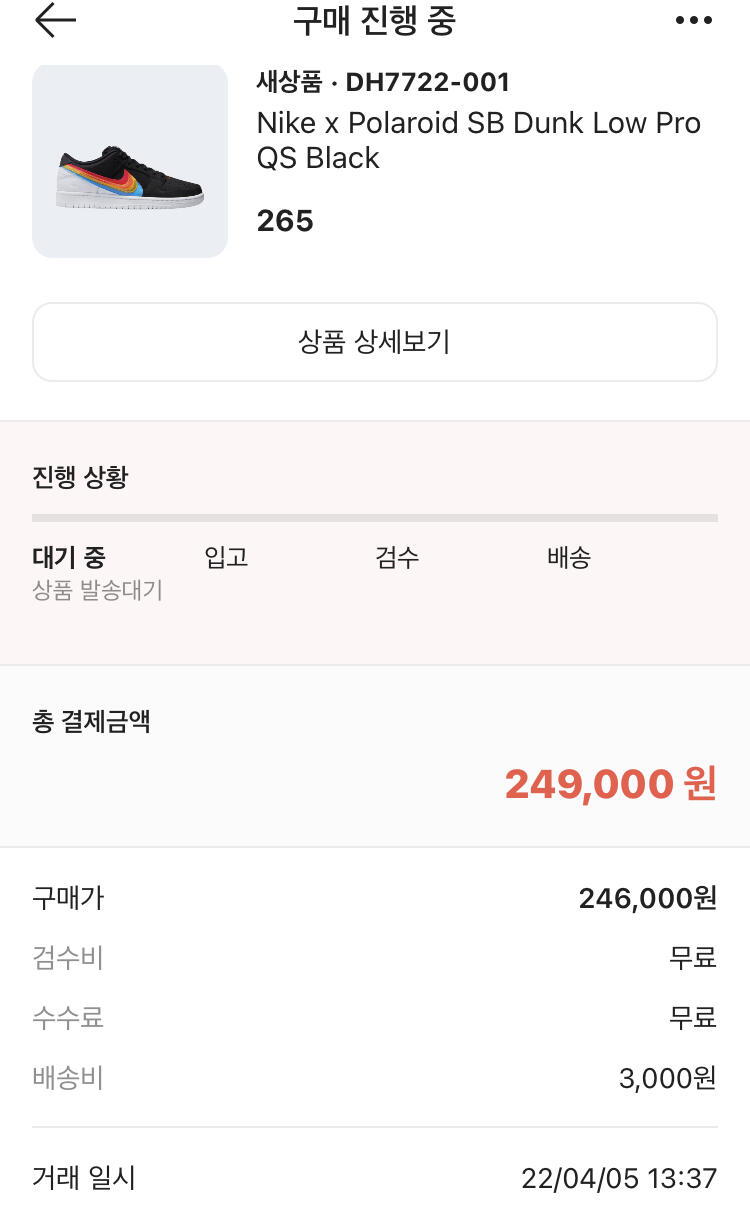Select the 검수 progress step
The image size is (750, 1220).
(x=397, y=557)
